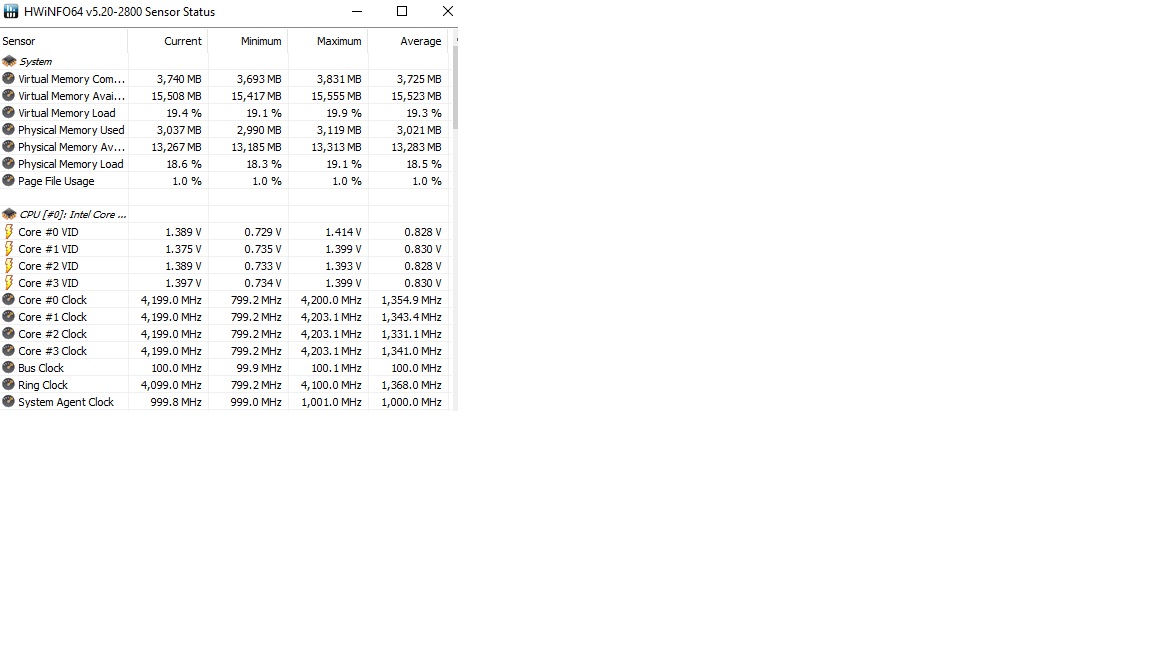This screenshot has height=648, width=1152.
Task: Click the Physical Memory Used sensor icon
Action: pyautogui.click(x=9, y=129)
